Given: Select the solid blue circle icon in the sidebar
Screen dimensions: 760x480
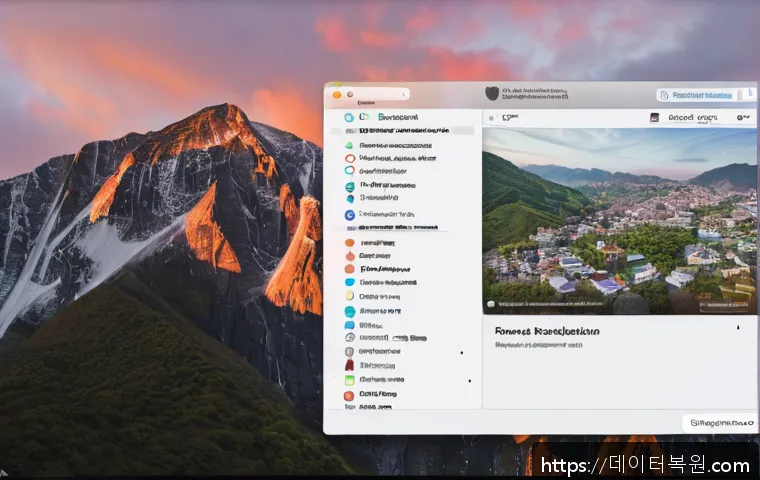Looking at the screenshot, I should pos(349,214).
